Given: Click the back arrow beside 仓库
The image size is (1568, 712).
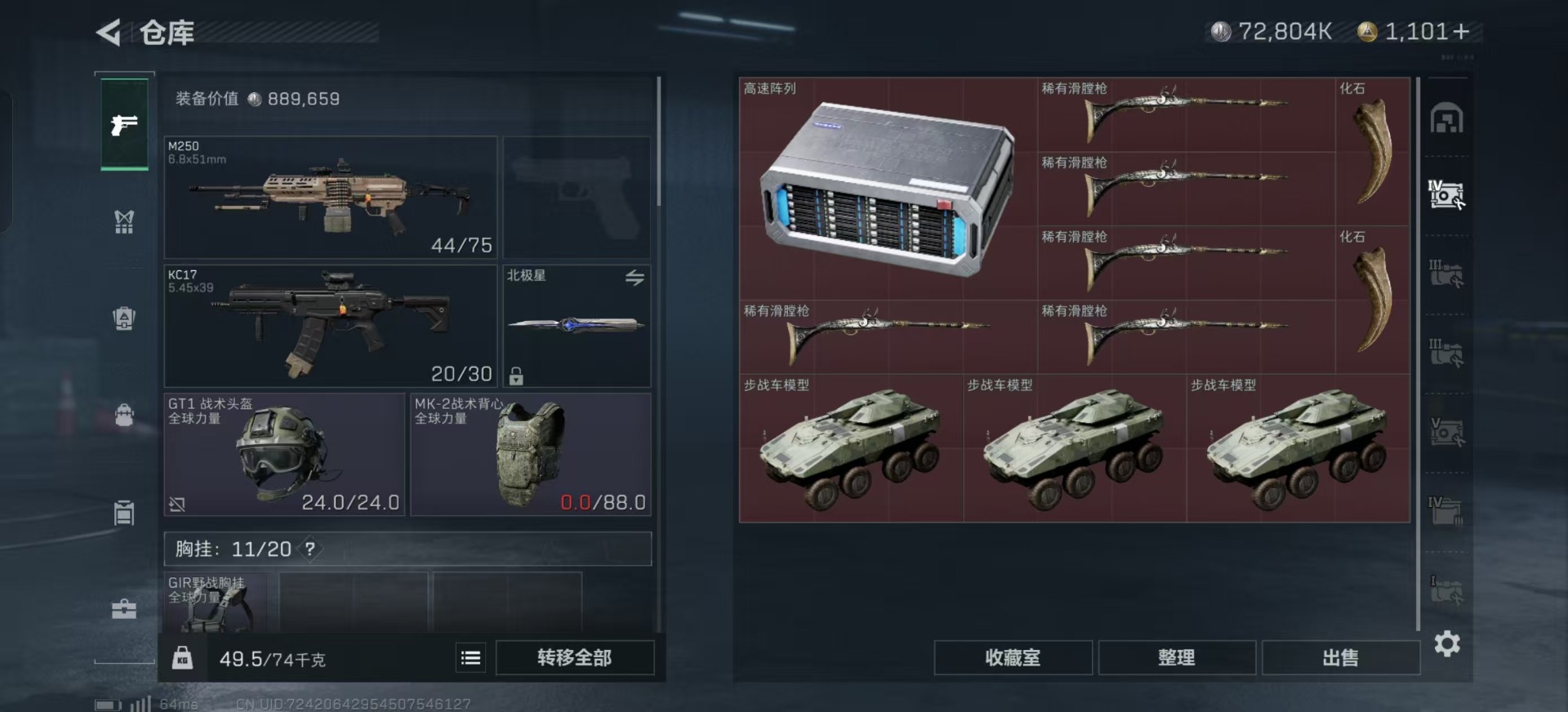Looking at the screenshot, I should (x=108, y=33).
